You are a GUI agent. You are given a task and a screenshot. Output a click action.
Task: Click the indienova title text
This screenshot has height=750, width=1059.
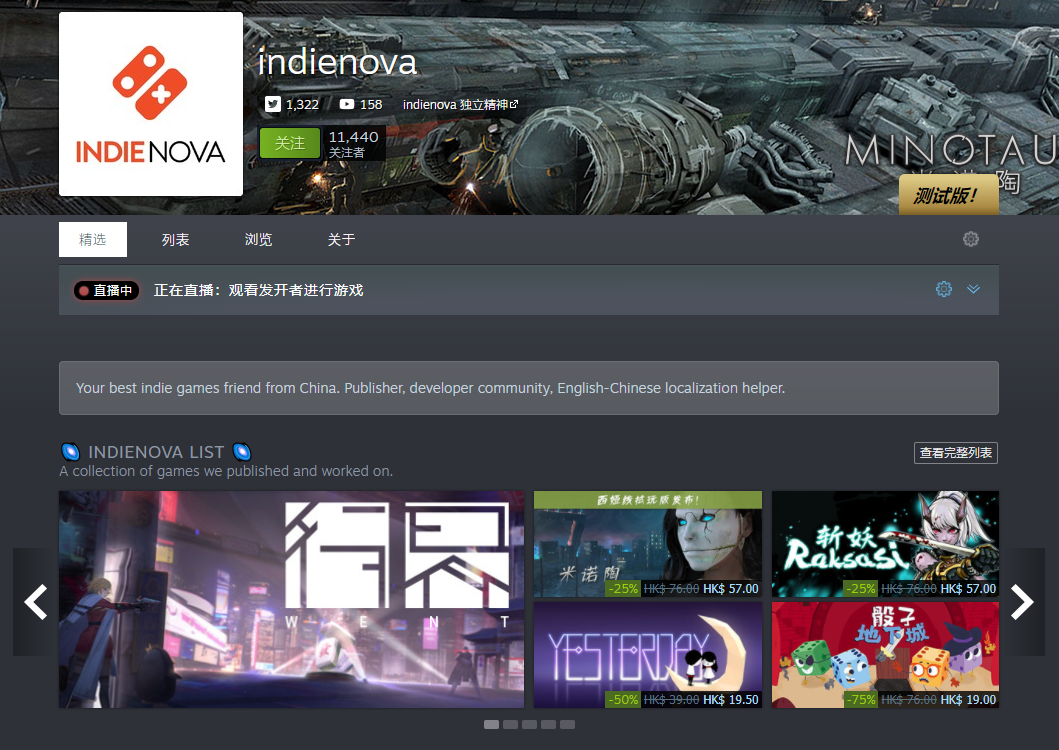337,62
